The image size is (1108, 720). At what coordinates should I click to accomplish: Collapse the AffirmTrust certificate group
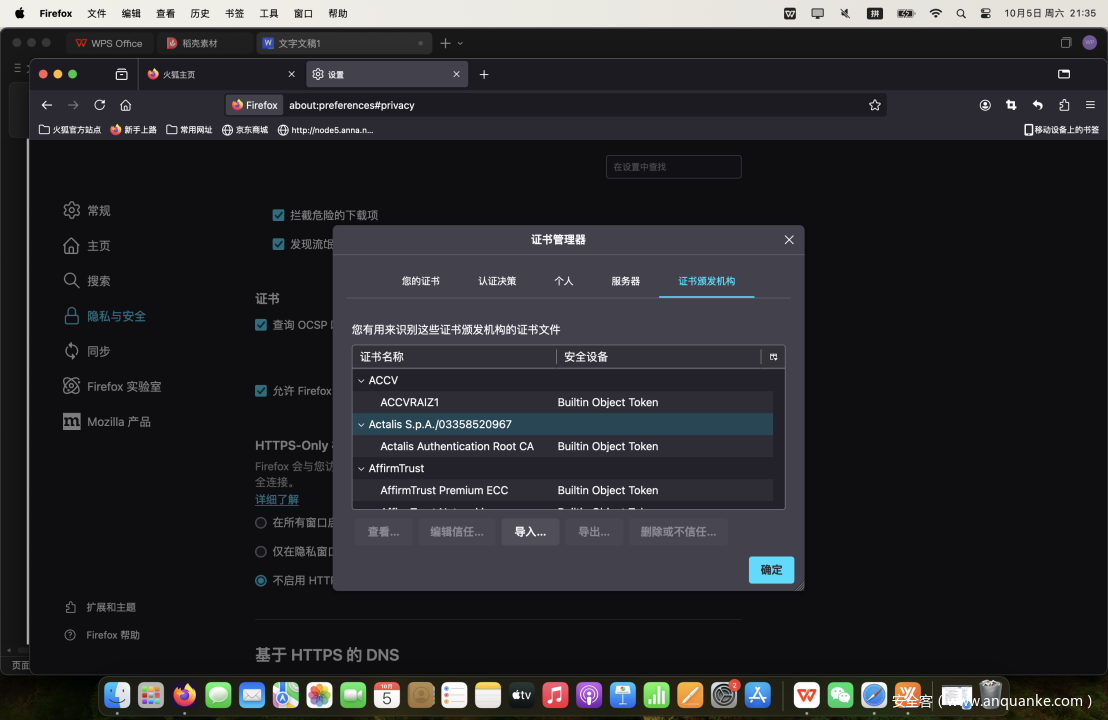click(361, 469)
